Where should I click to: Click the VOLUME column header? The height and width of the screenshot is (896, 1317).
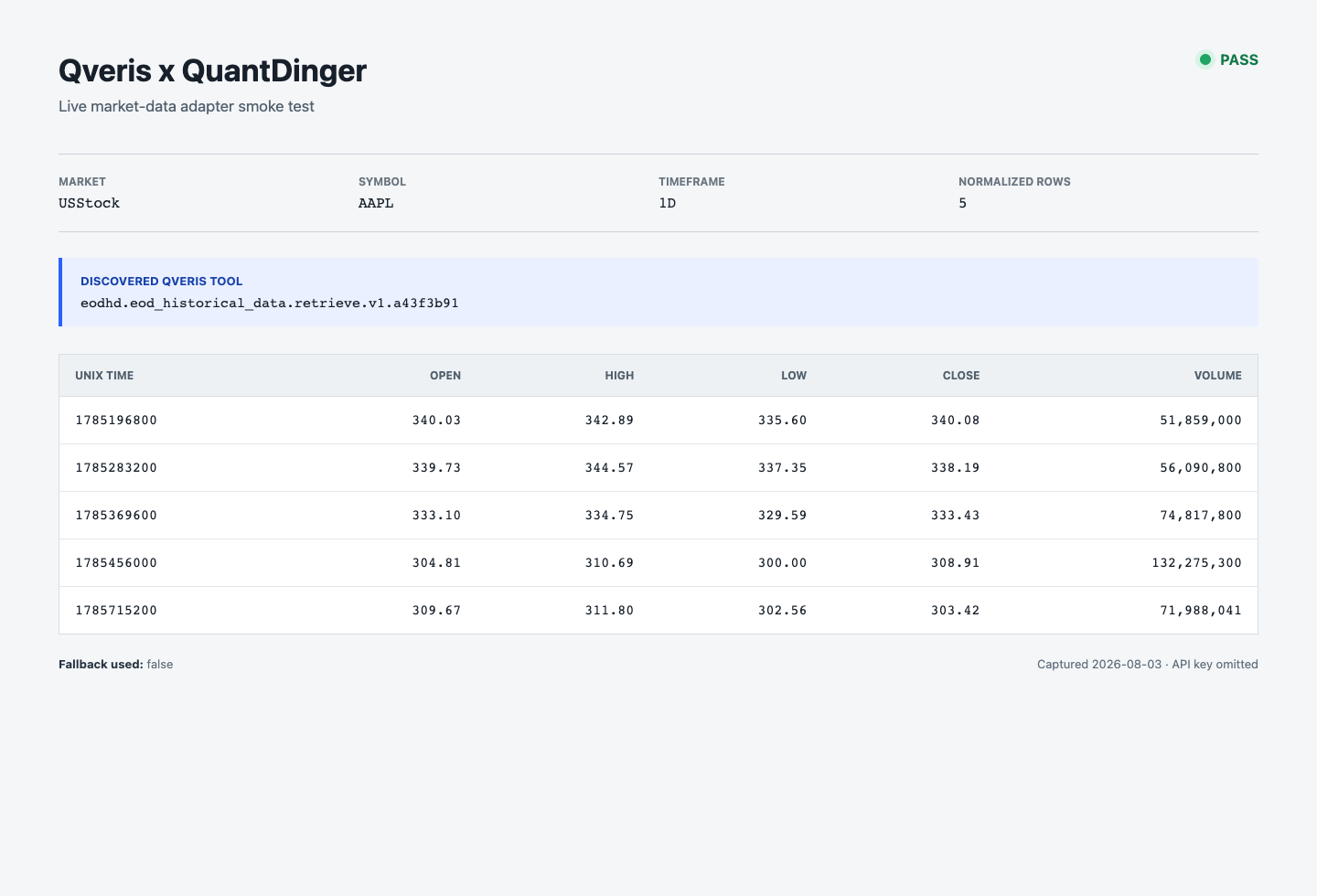coord(1218,376)
